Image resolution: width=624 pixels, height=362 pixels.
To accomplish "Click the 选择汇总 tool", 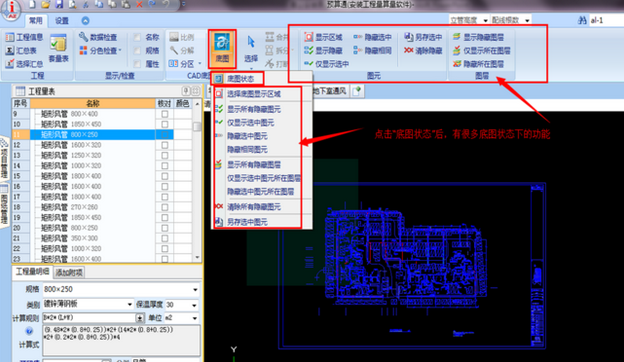I will pyautogui.click(x=24, y=64).
